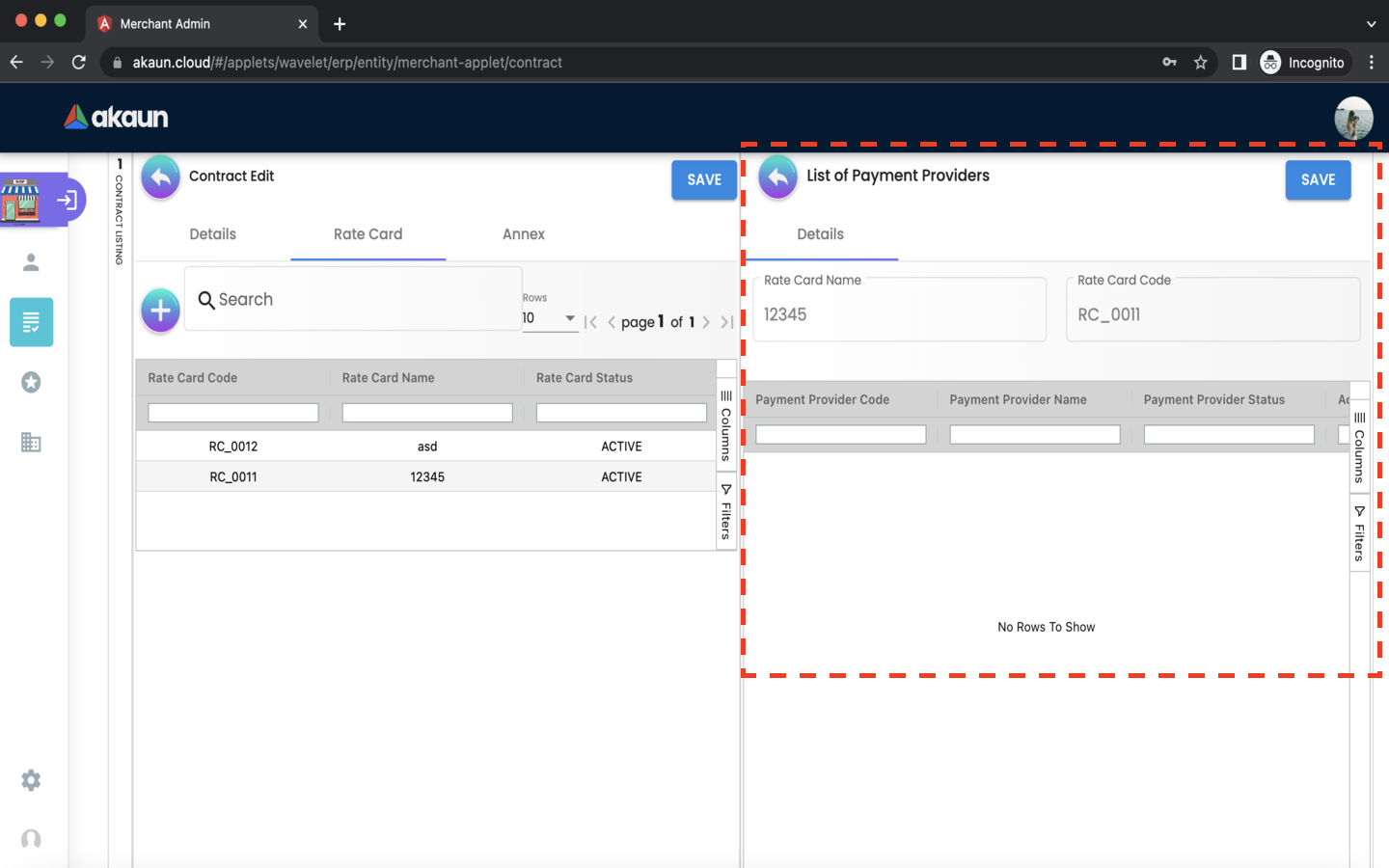Open the building icon in sidebar
Viewport: 1389px width, 868px height.
pyautogui.click(x=31, y=443)
